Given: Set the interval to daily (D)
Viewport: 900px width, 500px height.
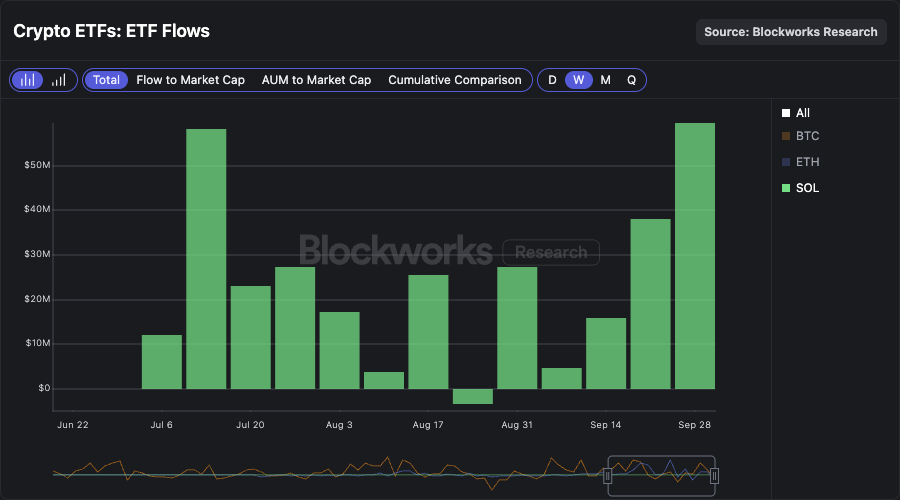Looking at the screenshot, I should coord(552,80).
